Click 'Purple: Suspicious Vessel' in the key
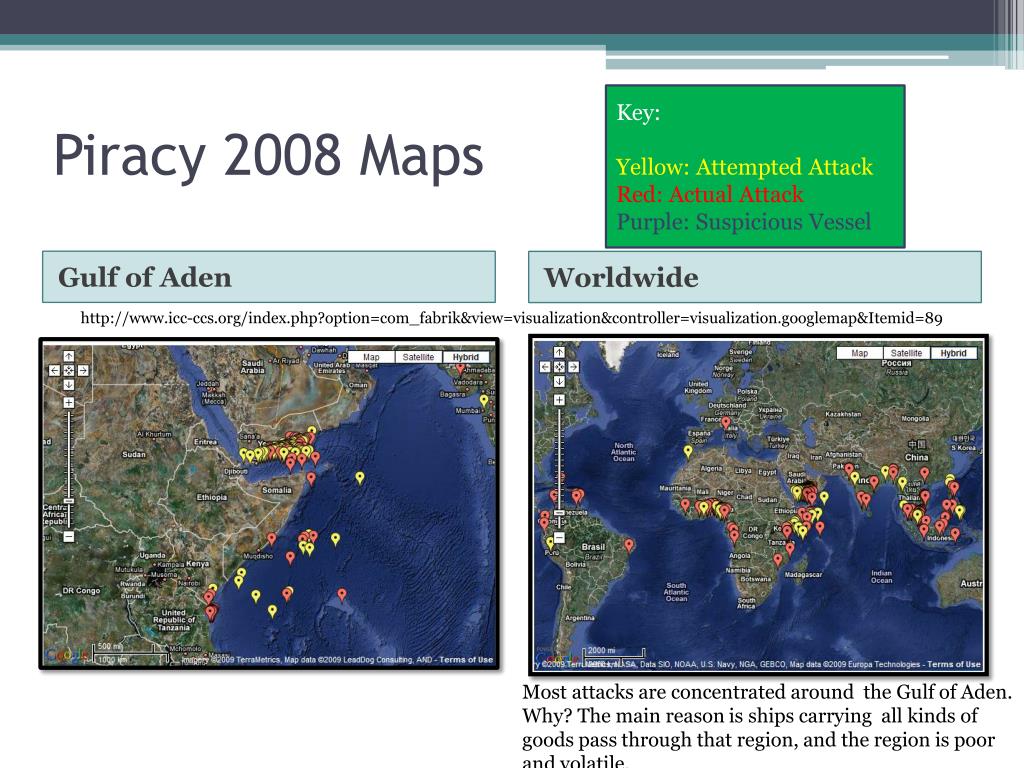 coord(744,222)
